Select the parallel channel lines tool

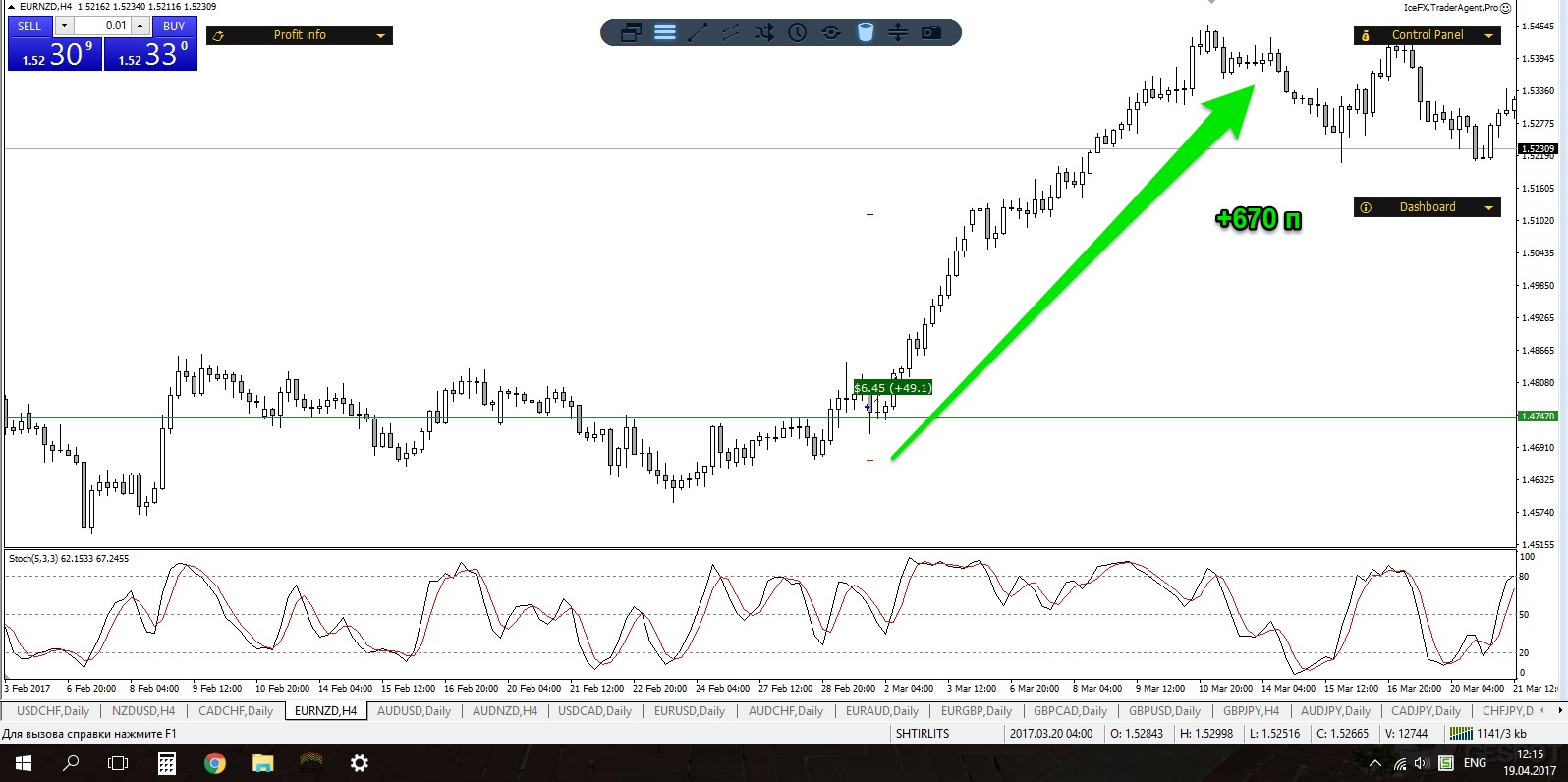click(x=731, y=32)
